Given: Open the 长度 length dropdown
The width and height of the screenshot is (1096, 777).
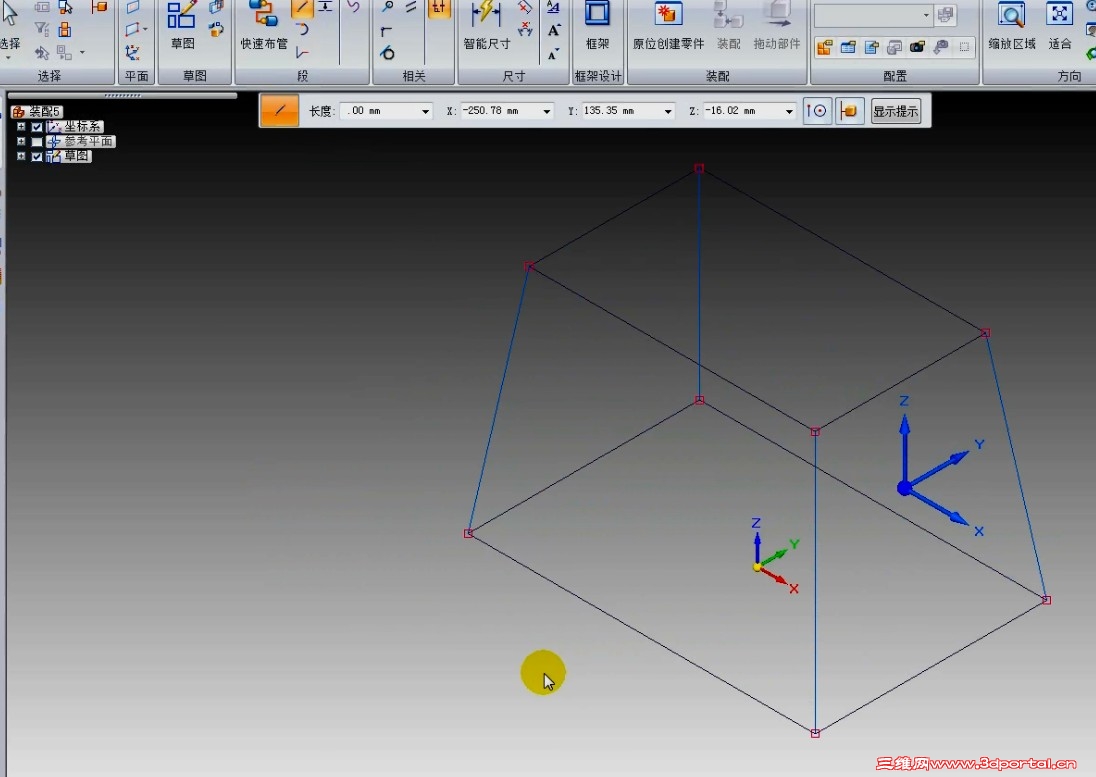Looking at the screenshot, I should 425,111.
